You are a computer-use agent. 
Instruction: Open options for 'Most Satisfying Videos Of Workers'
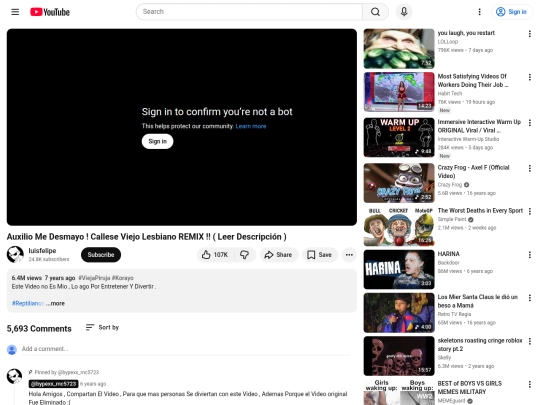click(530, 77)
